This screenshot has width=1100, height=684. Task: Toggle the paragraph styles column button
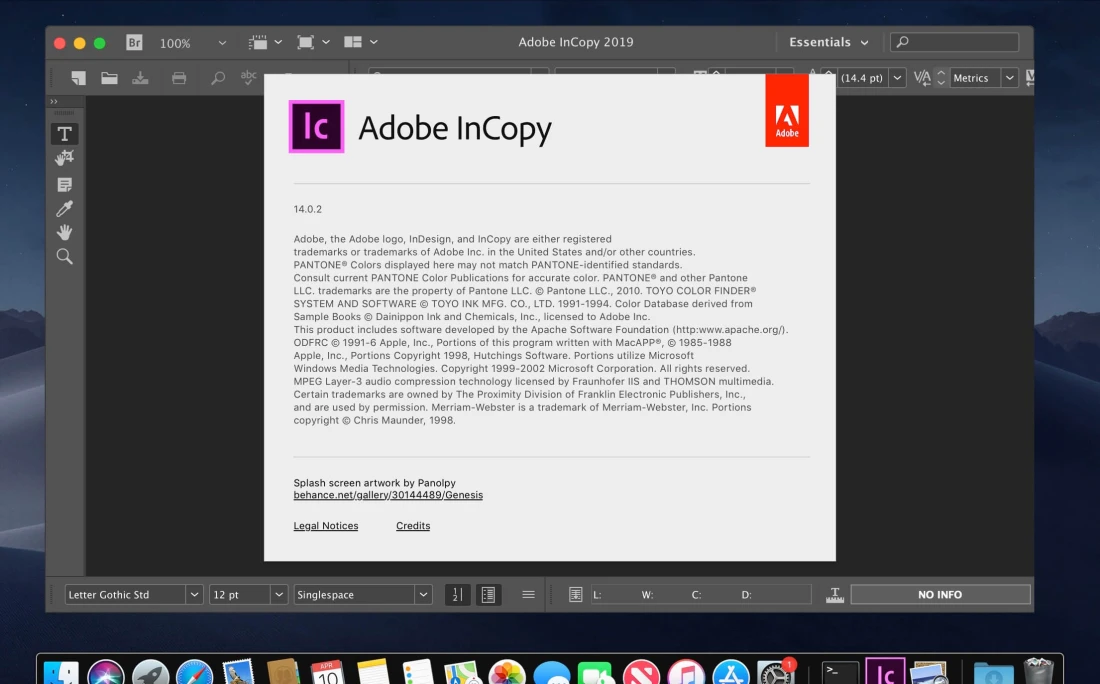pyautogui.click(x=488, y=594)
